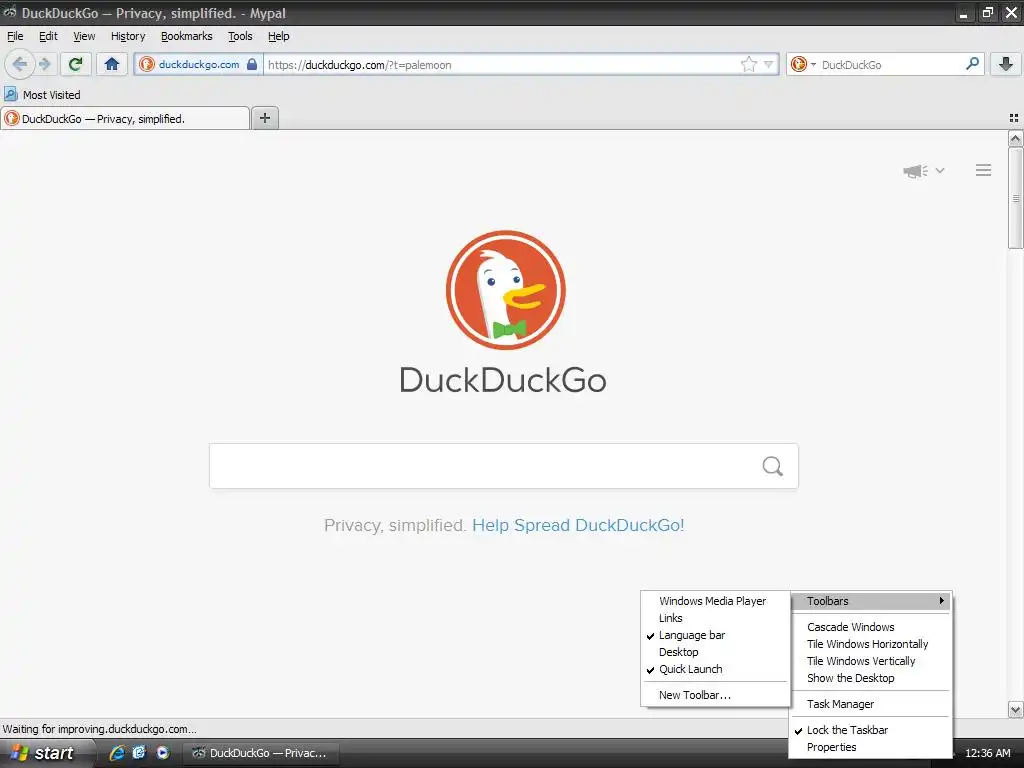Click the Most Visited bookmark icon
Image resolution: width=1024 pixels, height=768 pixels.
(10, 94)
